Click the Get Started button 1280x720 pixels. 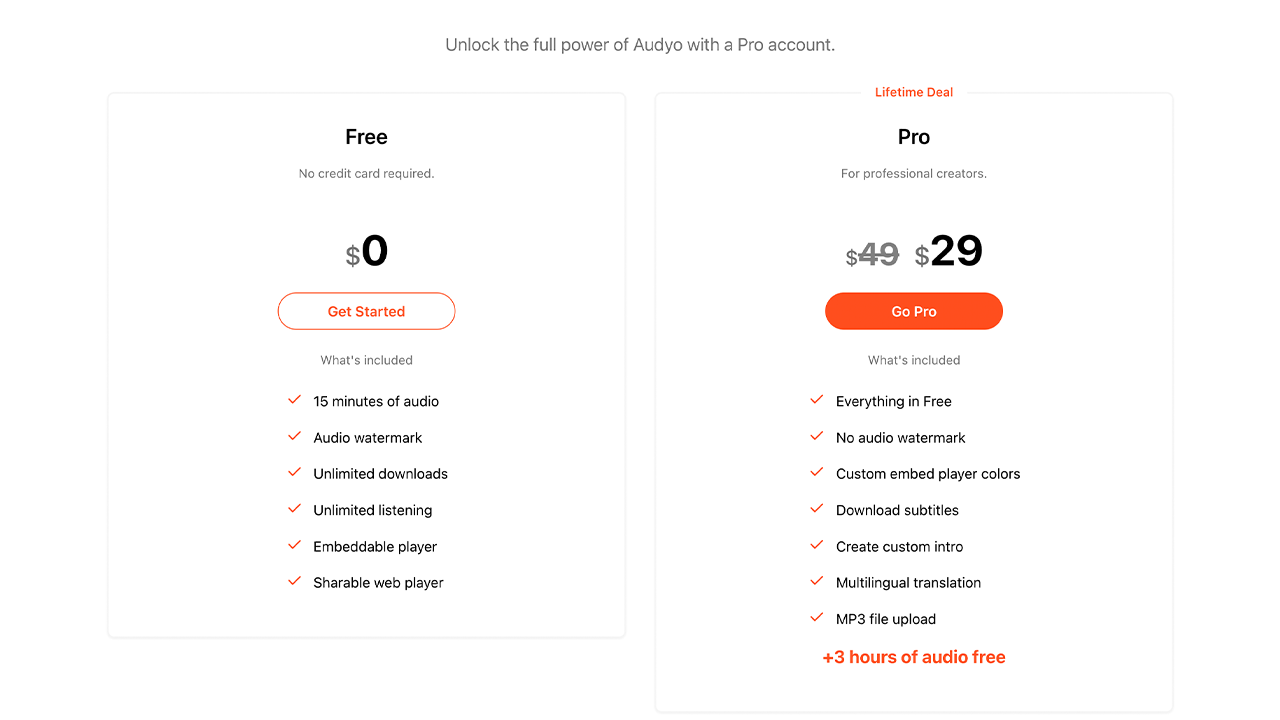[x=366, y=311]
